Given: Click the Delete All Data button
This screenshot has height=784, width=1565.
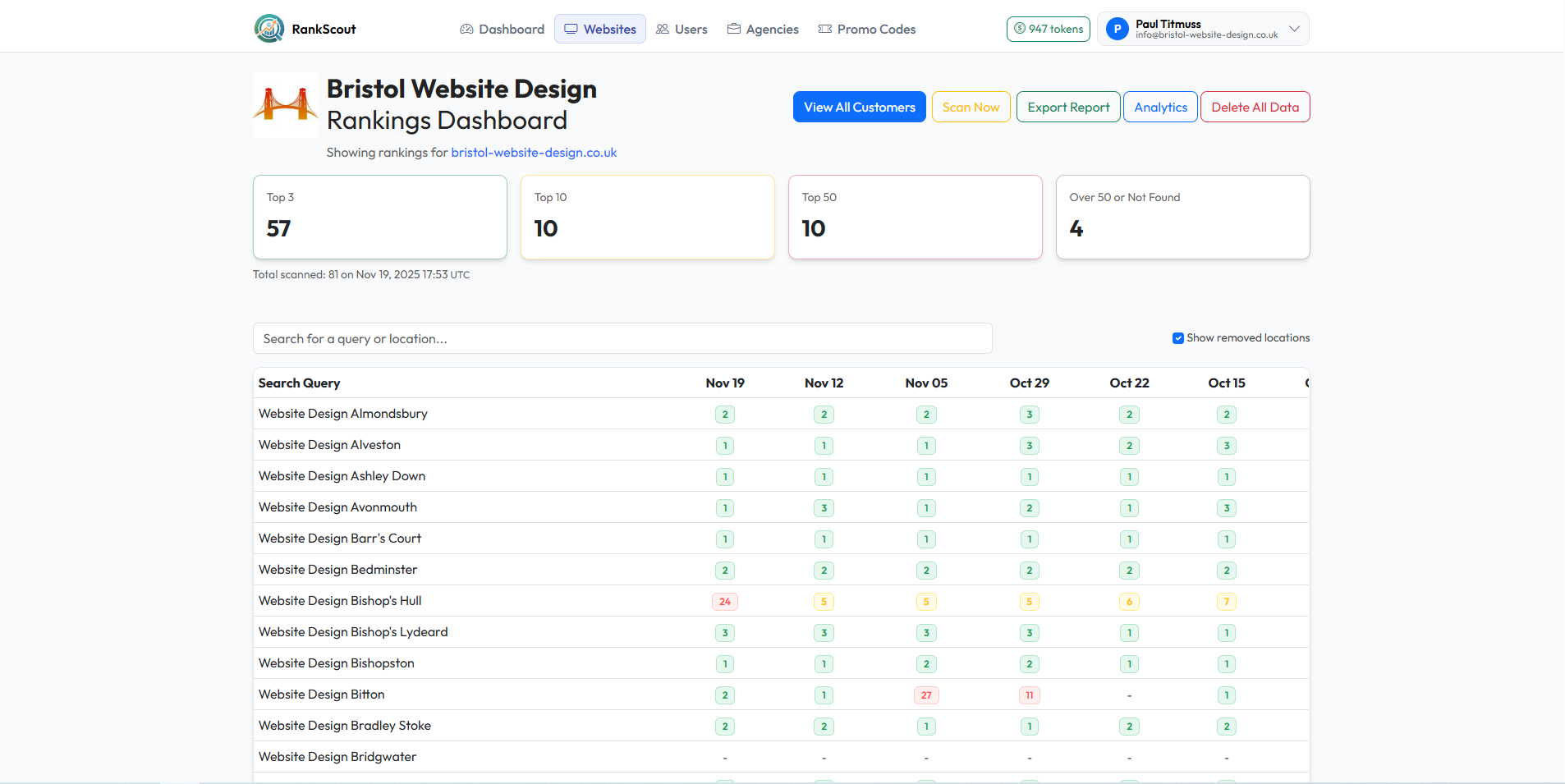Looking at the screenshot, I should click(x=1255, y=107).
